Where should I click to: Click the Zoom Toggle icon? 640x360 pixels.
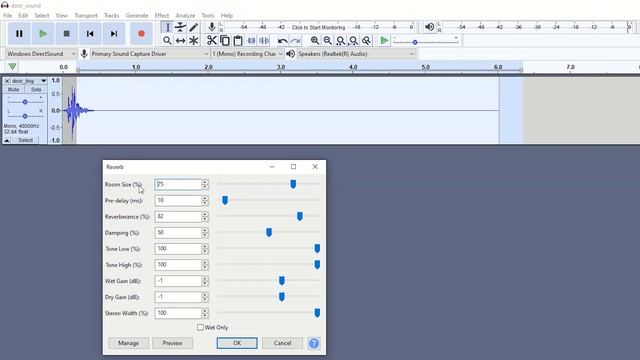tap(367, 40)
